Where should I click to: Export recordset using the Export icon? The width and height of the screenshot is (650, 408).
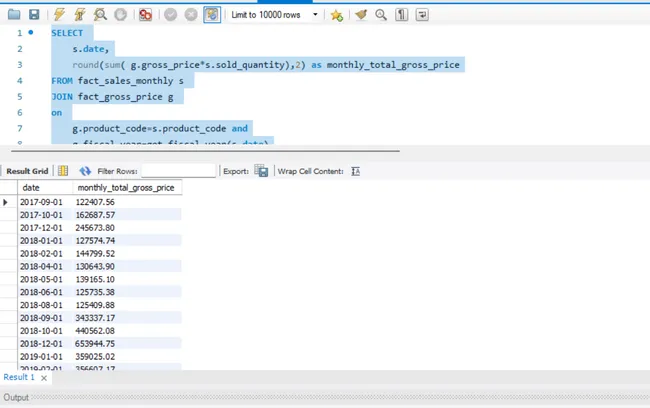click(261, 171)
